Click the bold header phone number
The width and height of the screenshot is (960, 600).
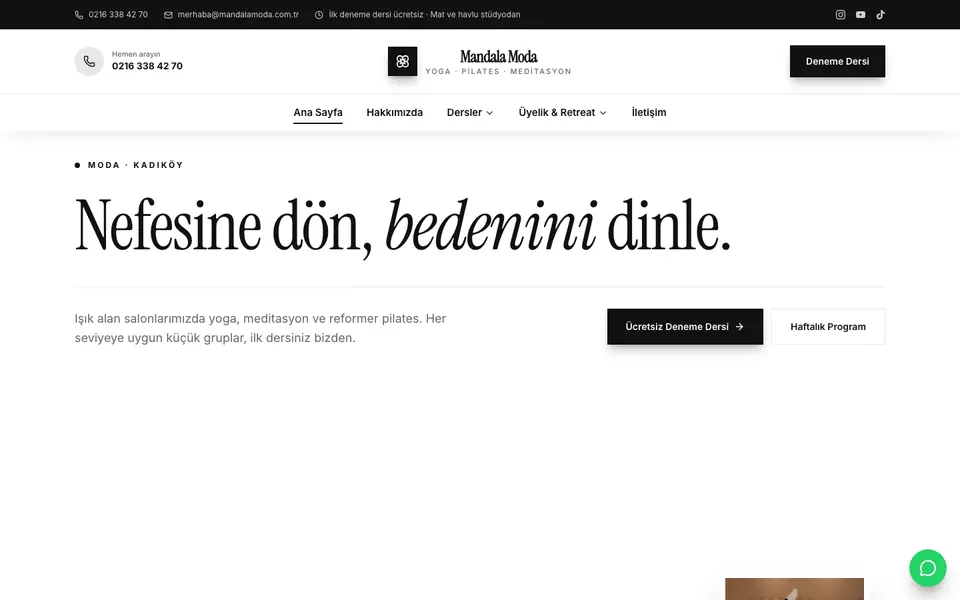point(147,66)
